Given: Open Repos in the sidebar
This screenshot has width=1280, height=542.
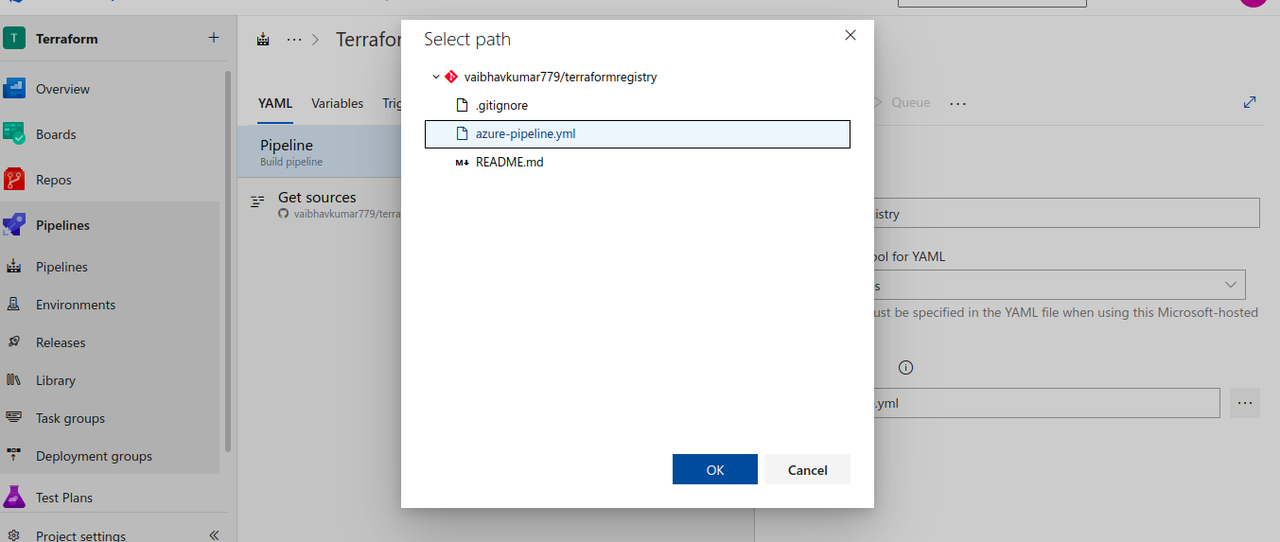Looking at the screenshot, I should coord(54,180).
